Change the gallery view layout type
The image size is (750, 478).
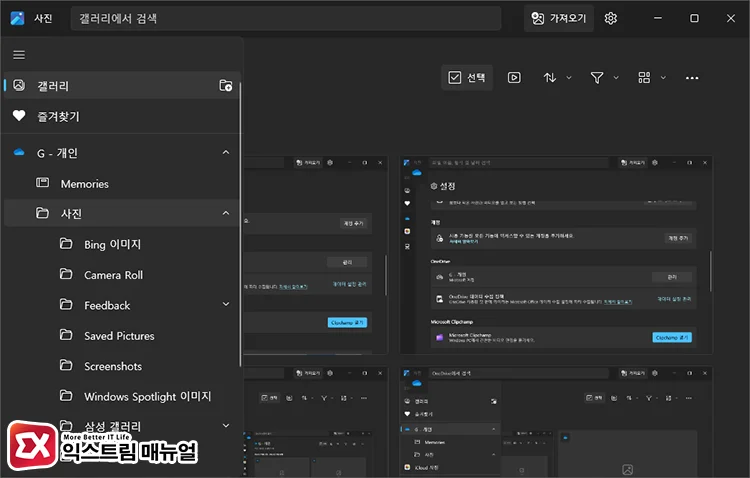[650, 78]
